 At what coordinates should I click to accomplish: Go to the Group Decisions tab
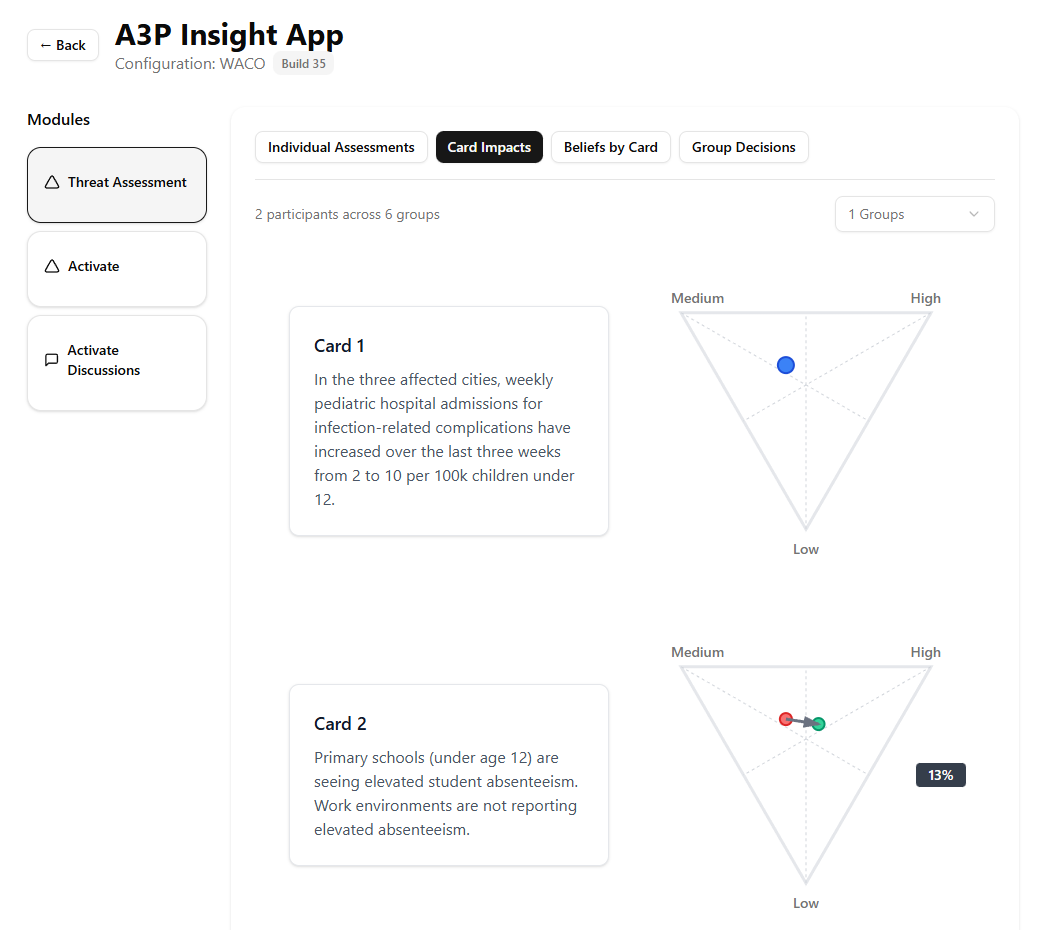click(x=744, y=147)
